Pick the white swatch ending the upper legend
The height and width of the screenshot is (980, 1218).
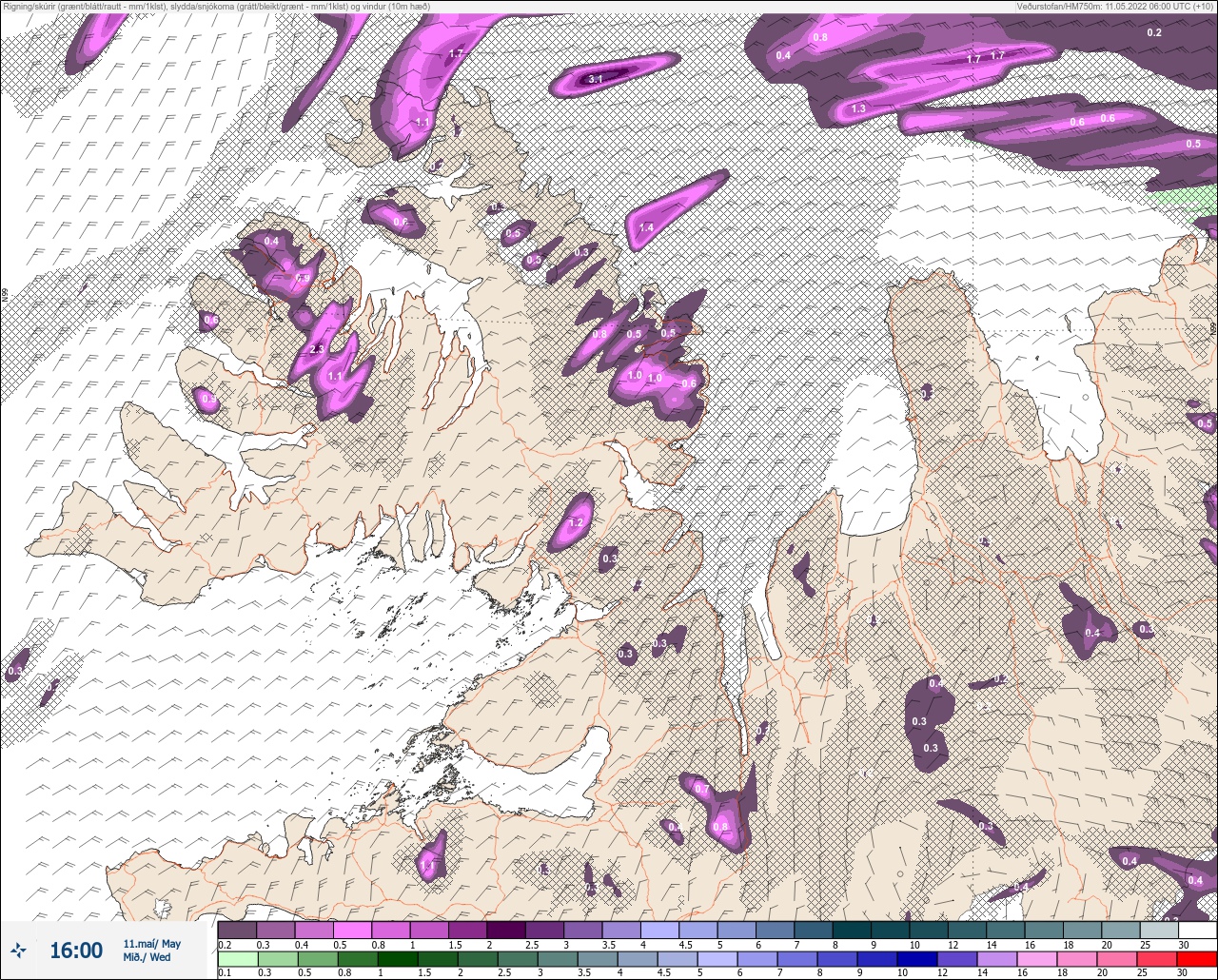coord(1198,930)
